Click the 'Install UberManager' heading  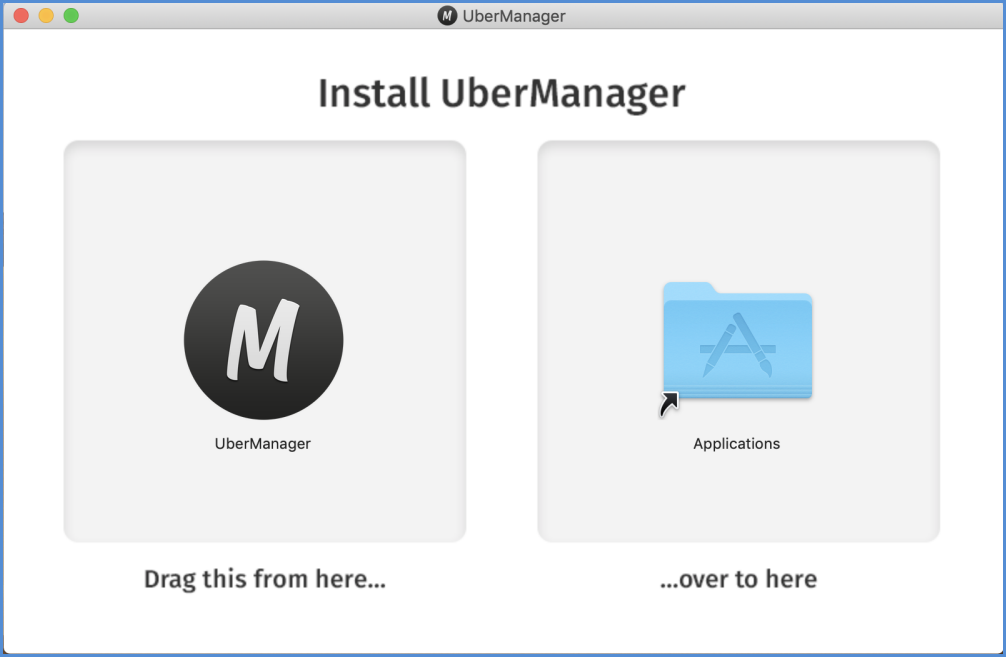(x=502, y=94)
